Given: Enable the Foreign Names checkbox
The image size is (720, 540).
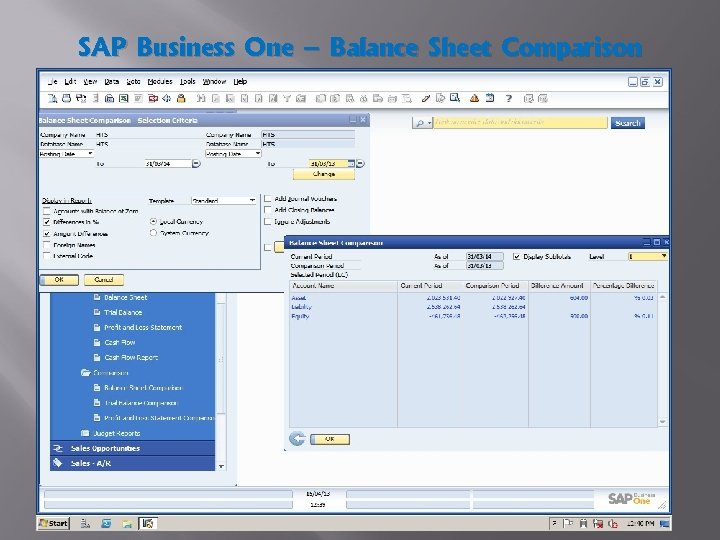Looking at the screenshot, I should [46, 245].
